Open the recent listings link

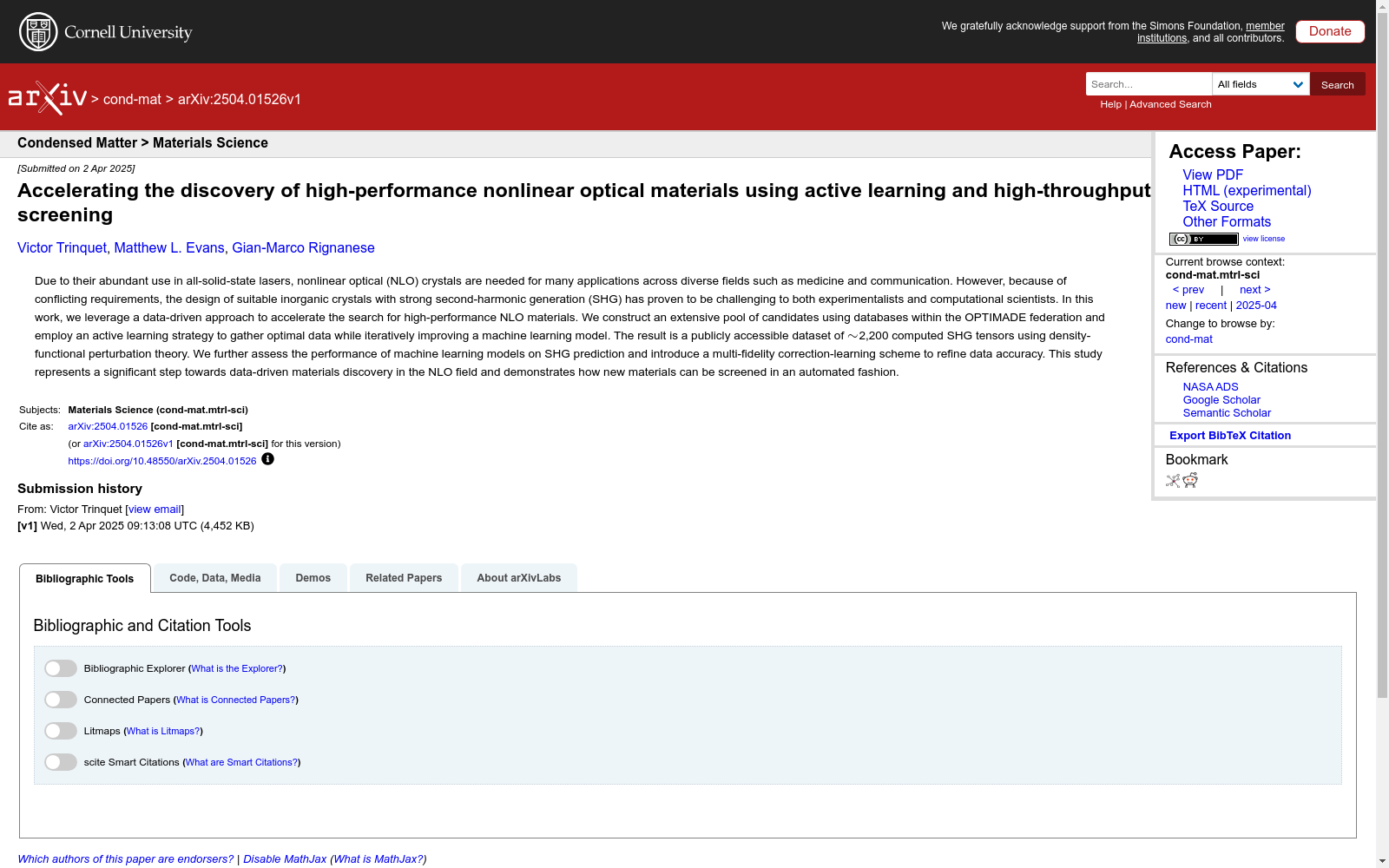point(1211,306)
